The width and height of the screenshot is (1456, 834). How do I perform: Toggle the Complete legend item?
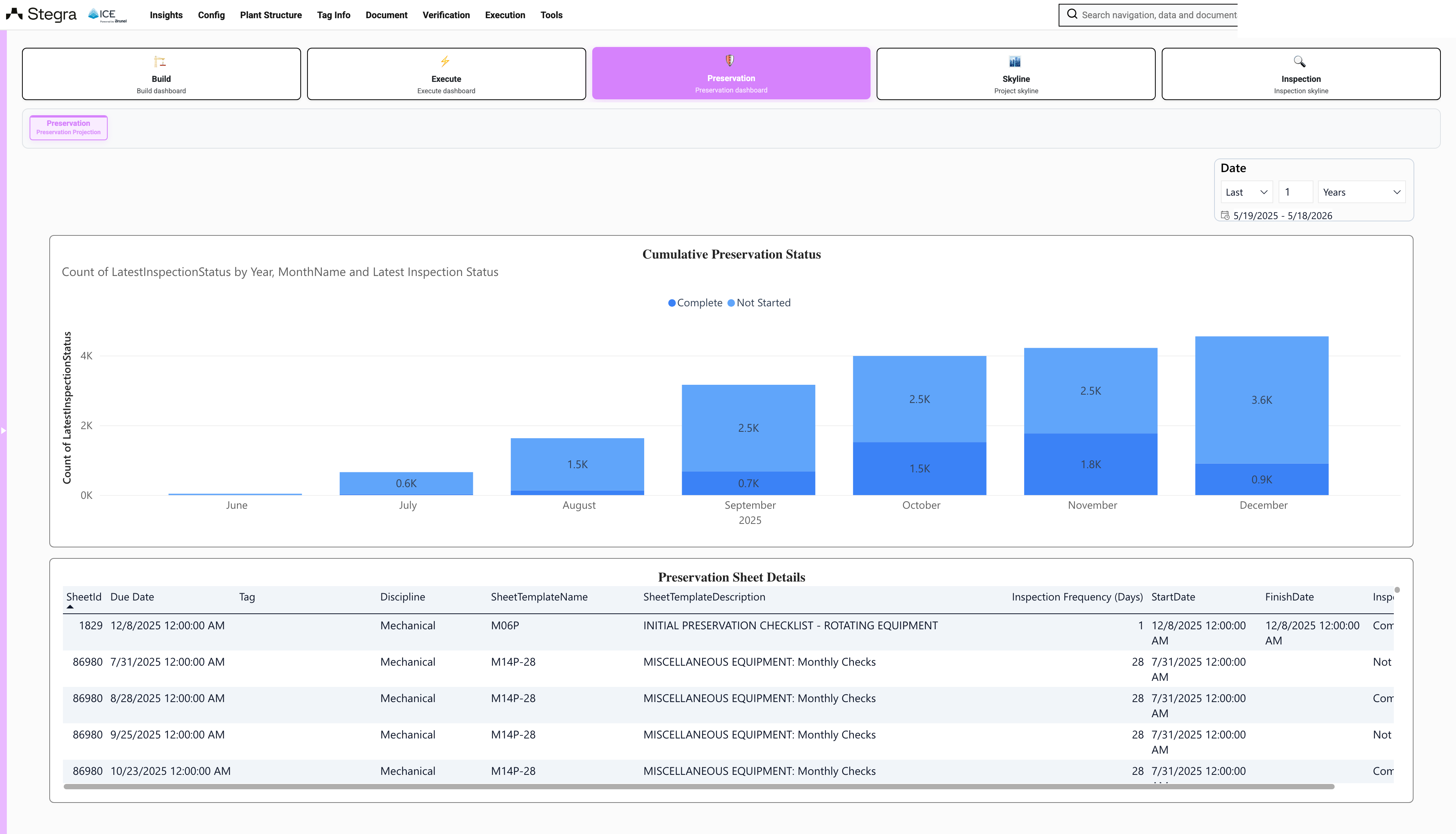pyautogui.click(x=695, y=303)
